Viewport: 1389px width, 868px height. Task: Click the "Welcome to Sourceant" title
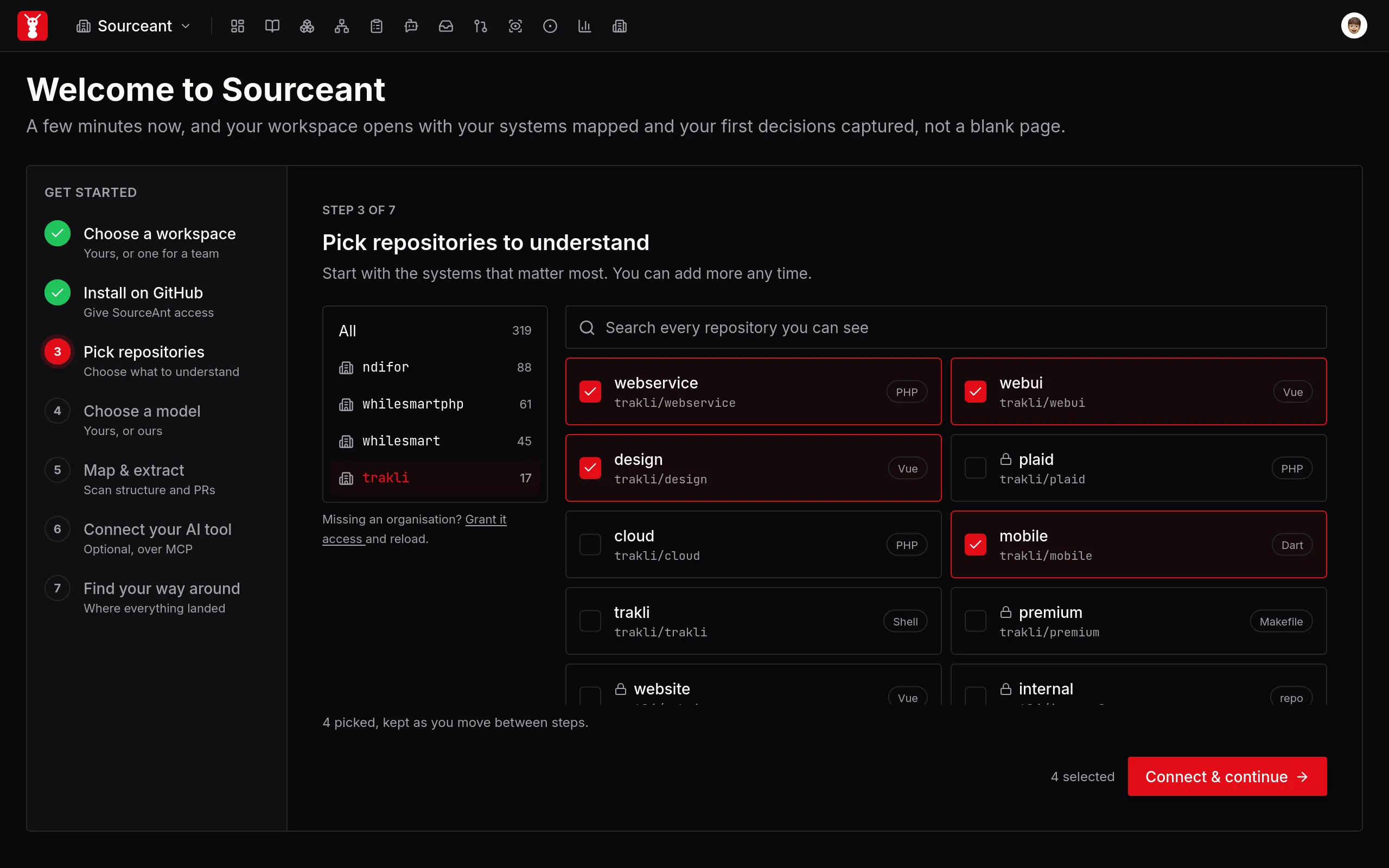click(206, 90)
